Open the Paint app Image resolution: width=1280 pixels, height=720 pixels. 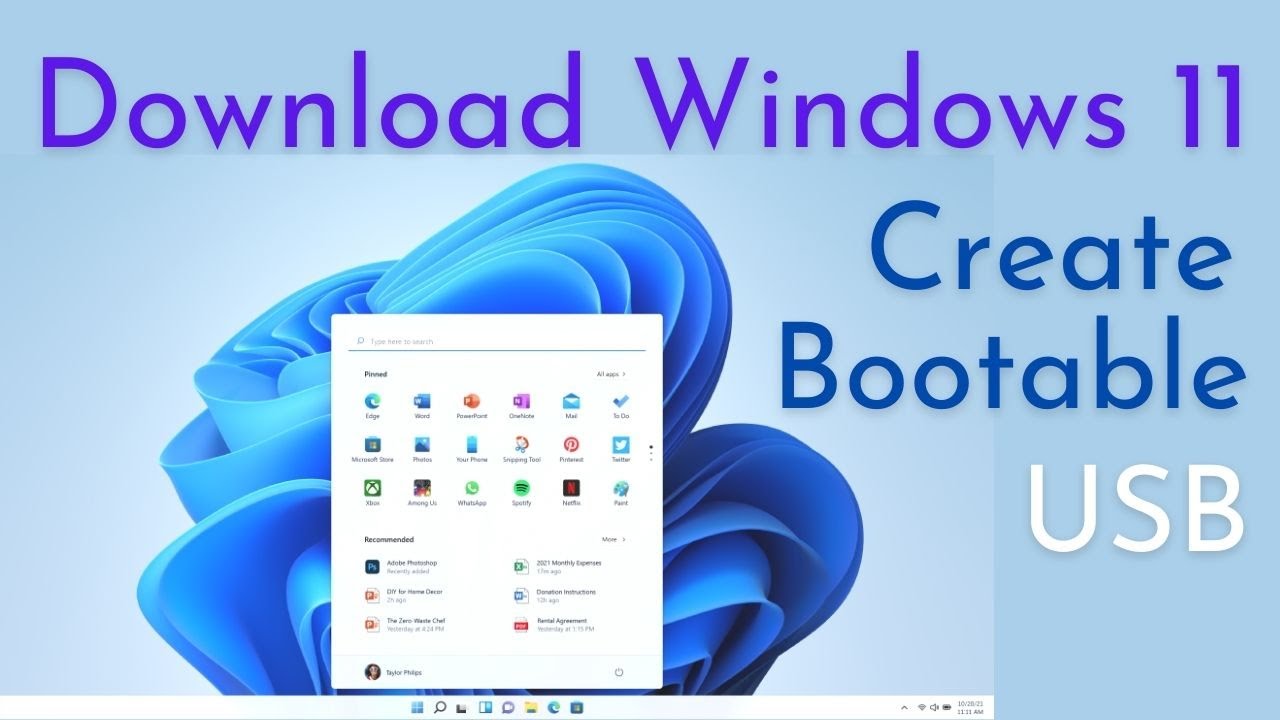[621, 493]
